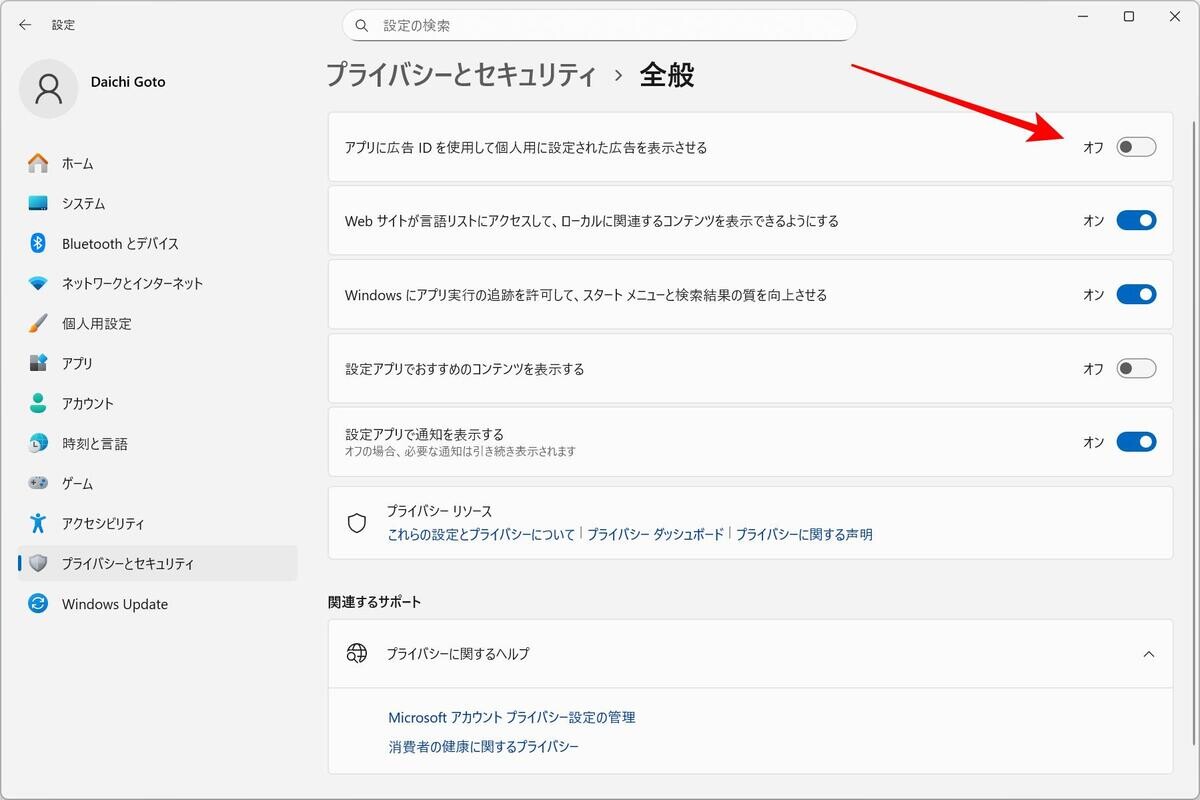This screenshot has height=800, width=1200.
Task: Turn off website language list access toggle
Action: 1136,221
